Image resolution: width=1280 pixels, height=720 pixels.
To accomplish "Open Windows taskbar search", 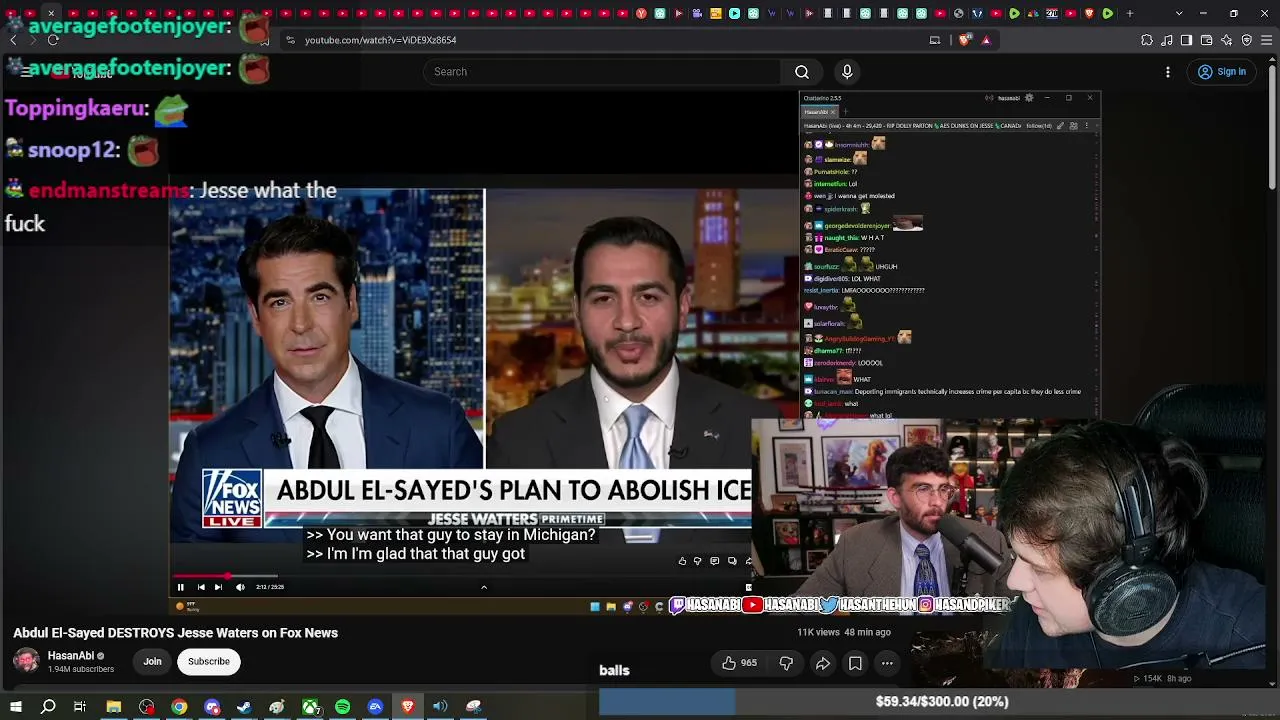I will [48, 707].
